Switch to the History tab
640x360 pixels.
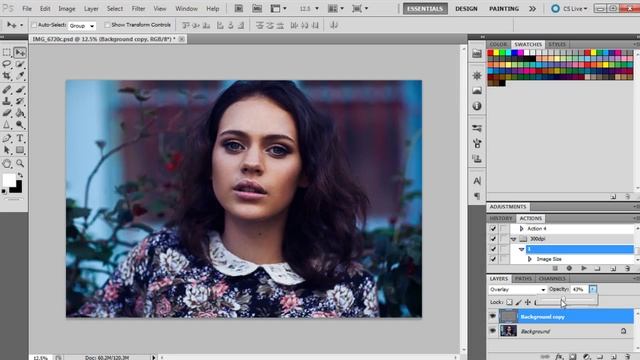(501, 218)
